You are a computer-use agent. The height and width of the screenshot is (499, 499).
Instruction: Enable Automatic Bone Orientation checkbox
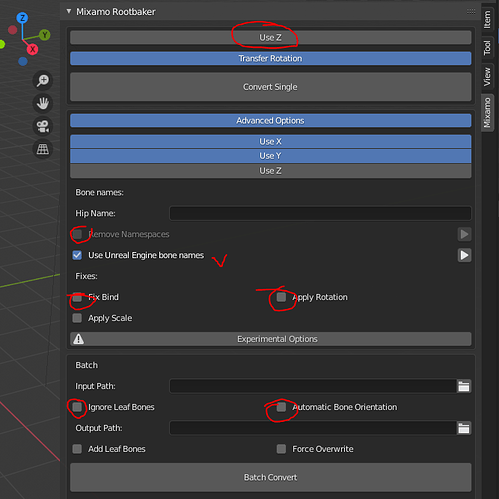point(281,407)
